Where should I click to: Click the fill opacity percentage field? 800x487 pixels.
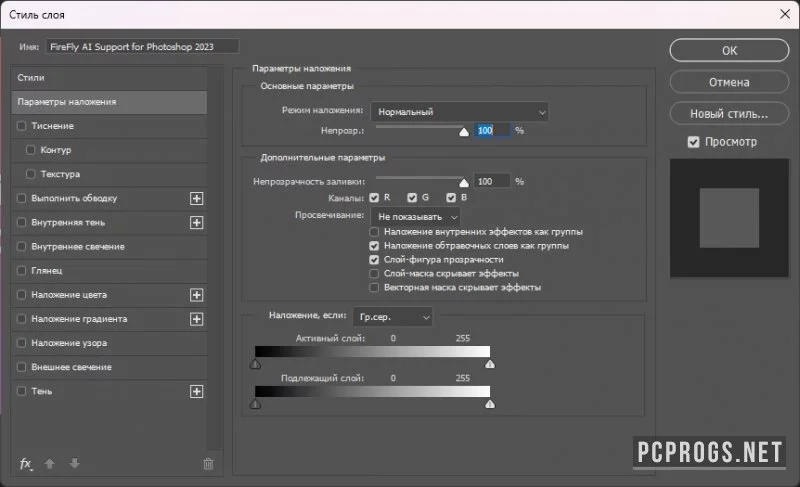[492, 182]
